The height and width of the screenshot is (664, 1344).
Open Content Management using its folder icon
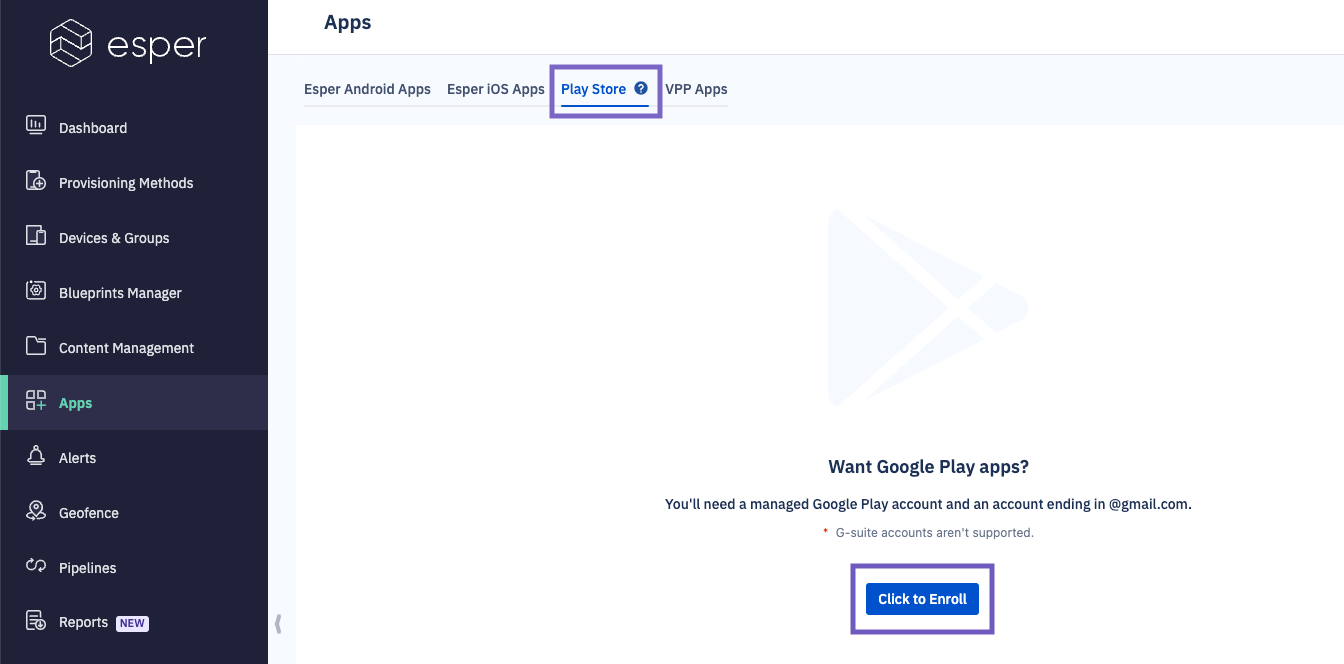point(35,347)
